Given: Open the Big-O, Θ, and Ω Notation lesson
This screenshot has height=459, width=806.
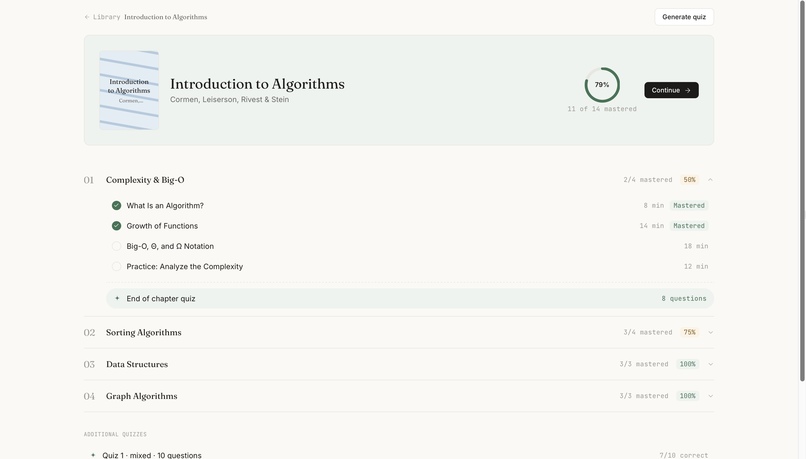Looking at the screenshot, I should (x=170, y=246).
